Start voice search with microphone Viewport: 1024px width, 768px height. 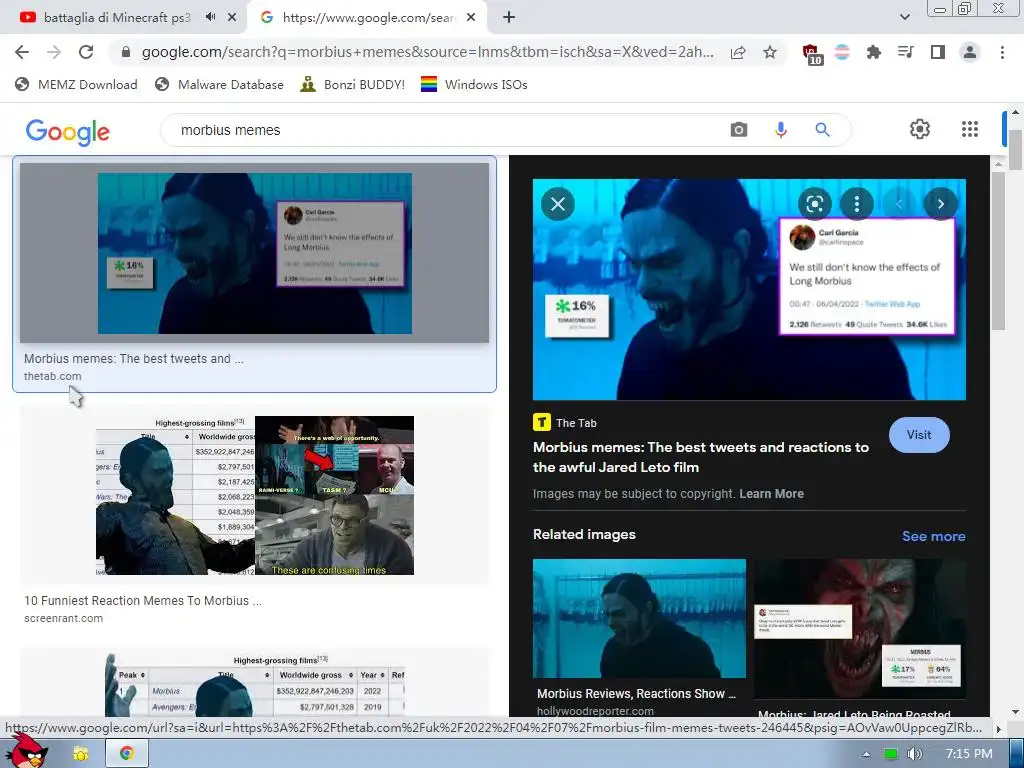coord(780,130)
